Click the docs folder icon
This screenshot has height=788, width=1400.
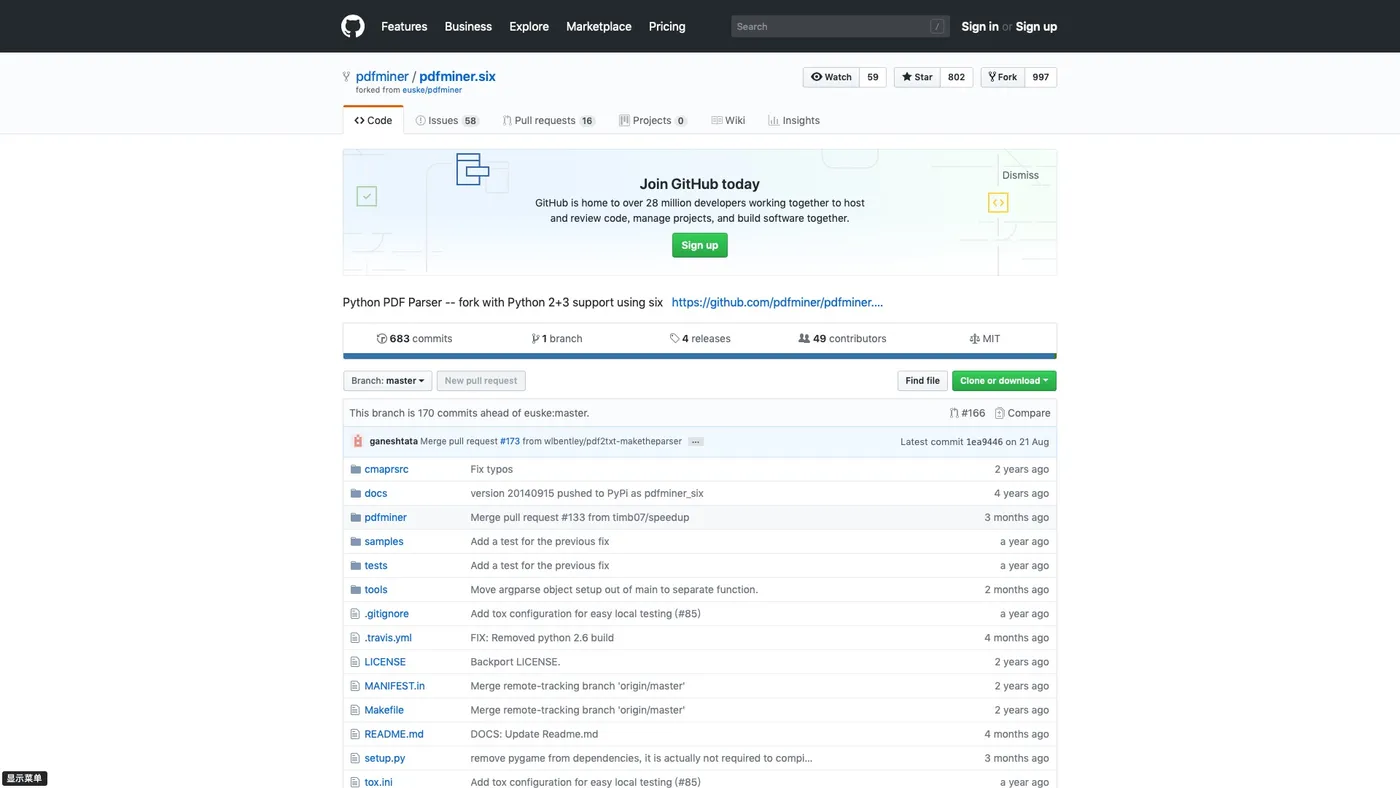coord(355,493)
